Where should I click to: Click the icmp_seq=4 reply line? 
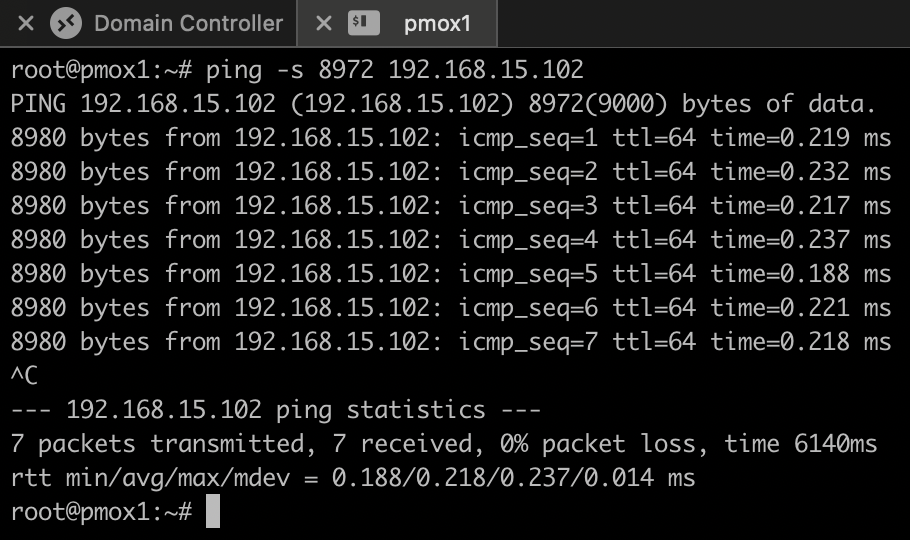coord(450,240)
